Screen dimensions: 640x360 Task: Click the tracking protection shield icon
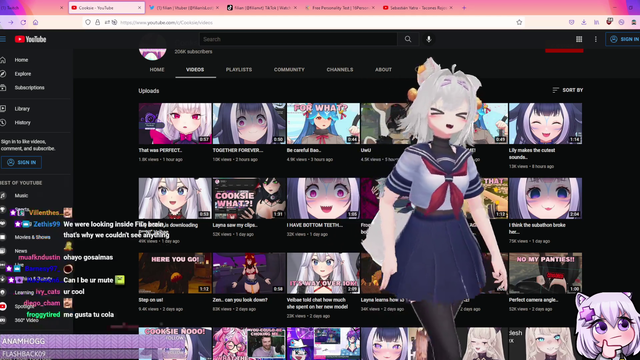[88, 22]
